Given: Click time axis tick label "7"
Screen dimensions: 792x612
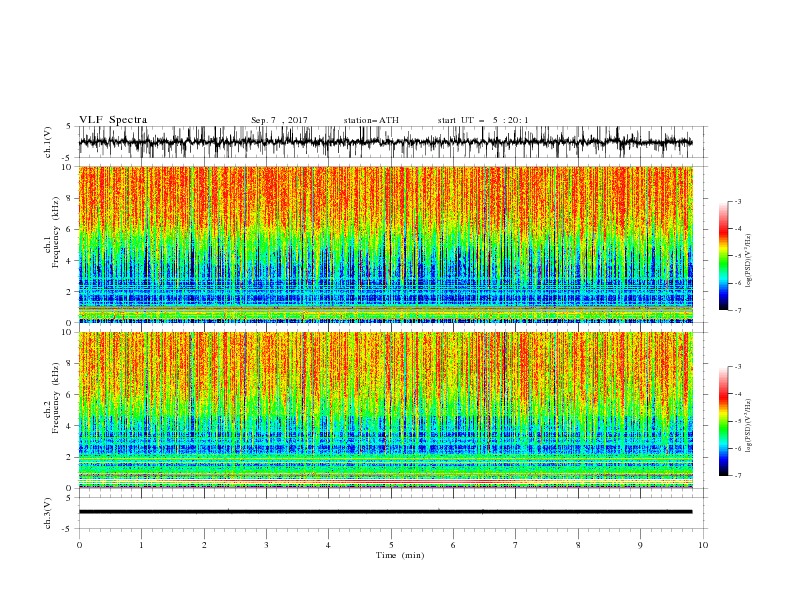Looking at the screenshot, I should click(x=516, y=545).
